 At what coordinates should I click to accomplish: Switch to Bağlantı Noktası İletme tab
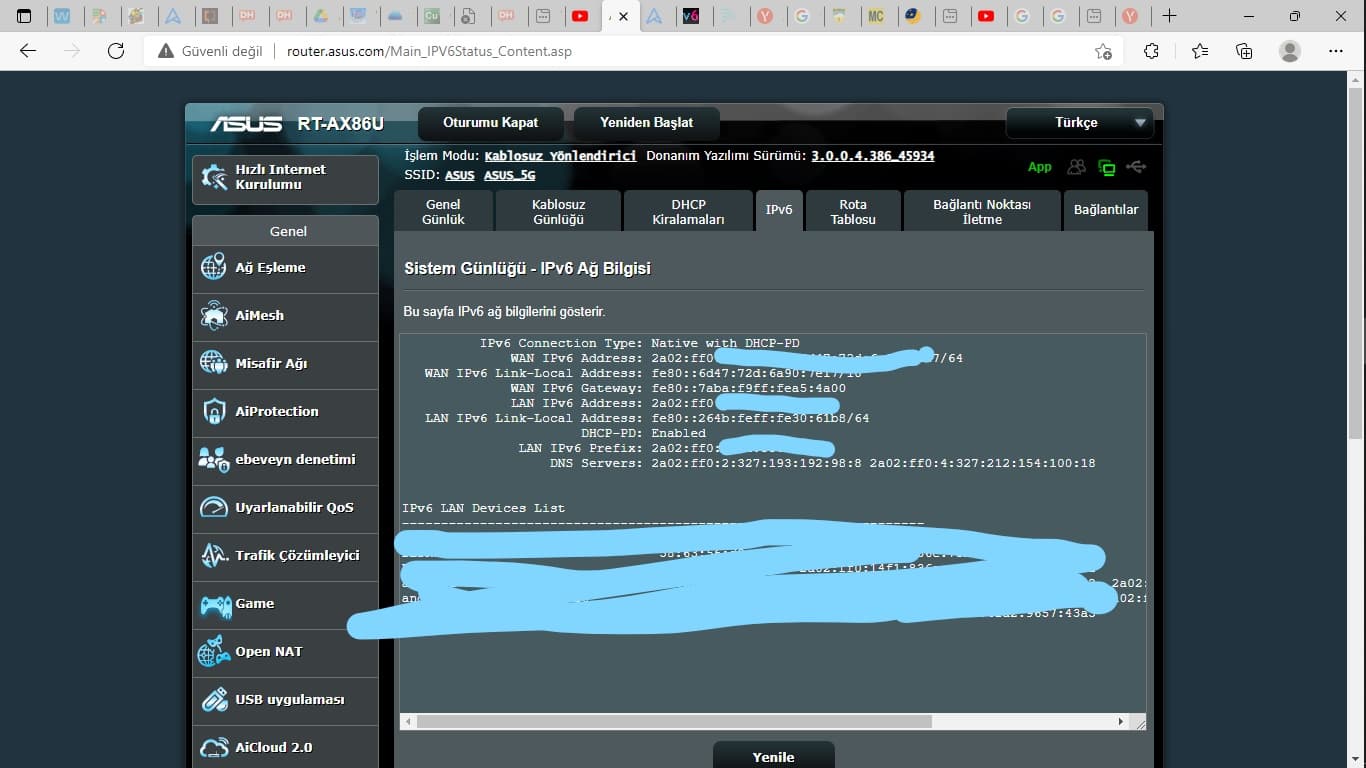pyautogui.click(x=982, y=211)
